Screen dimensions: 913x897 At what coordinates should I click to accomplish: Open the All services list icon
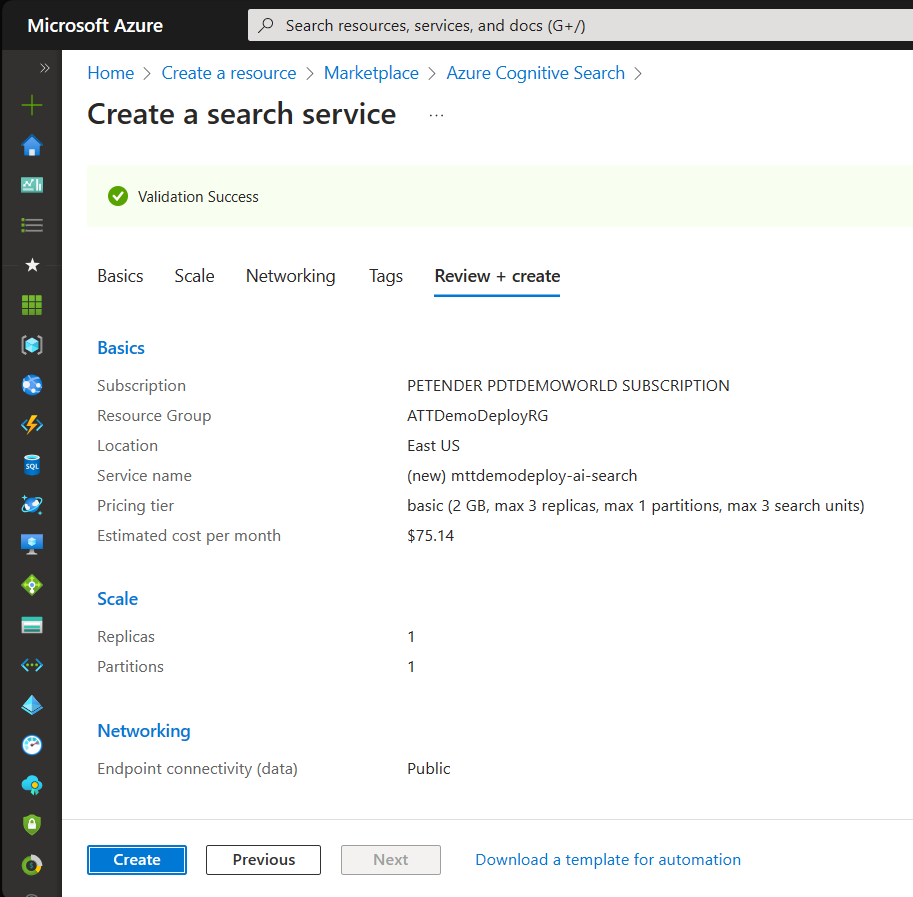point(32,225)
